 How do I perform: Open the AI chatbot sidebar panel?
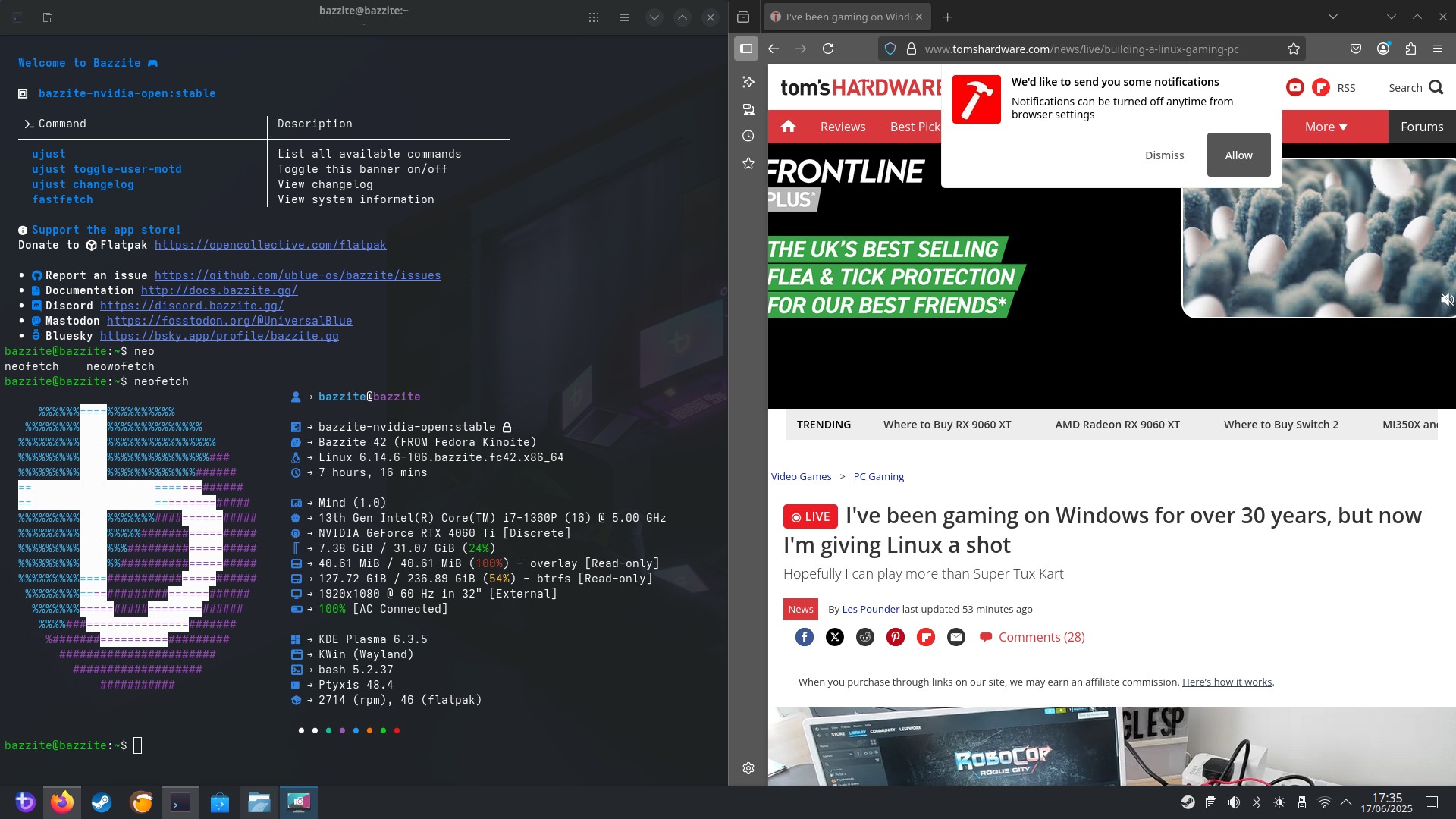pos(748,82)
